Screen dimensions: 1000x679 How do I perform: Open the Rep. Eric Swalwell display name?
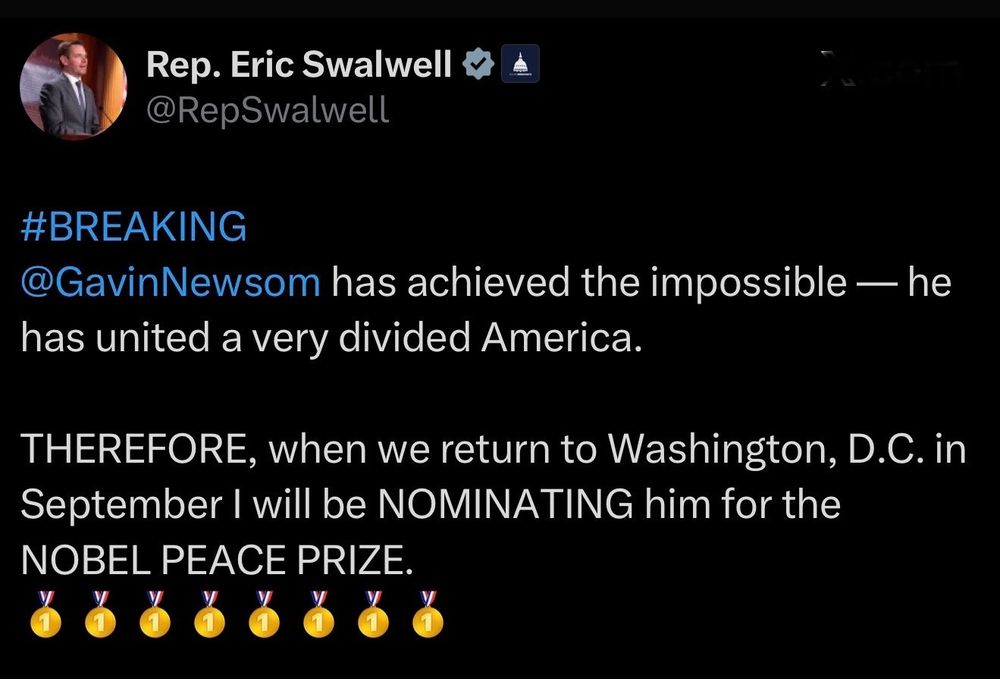(x=298, y=64)
